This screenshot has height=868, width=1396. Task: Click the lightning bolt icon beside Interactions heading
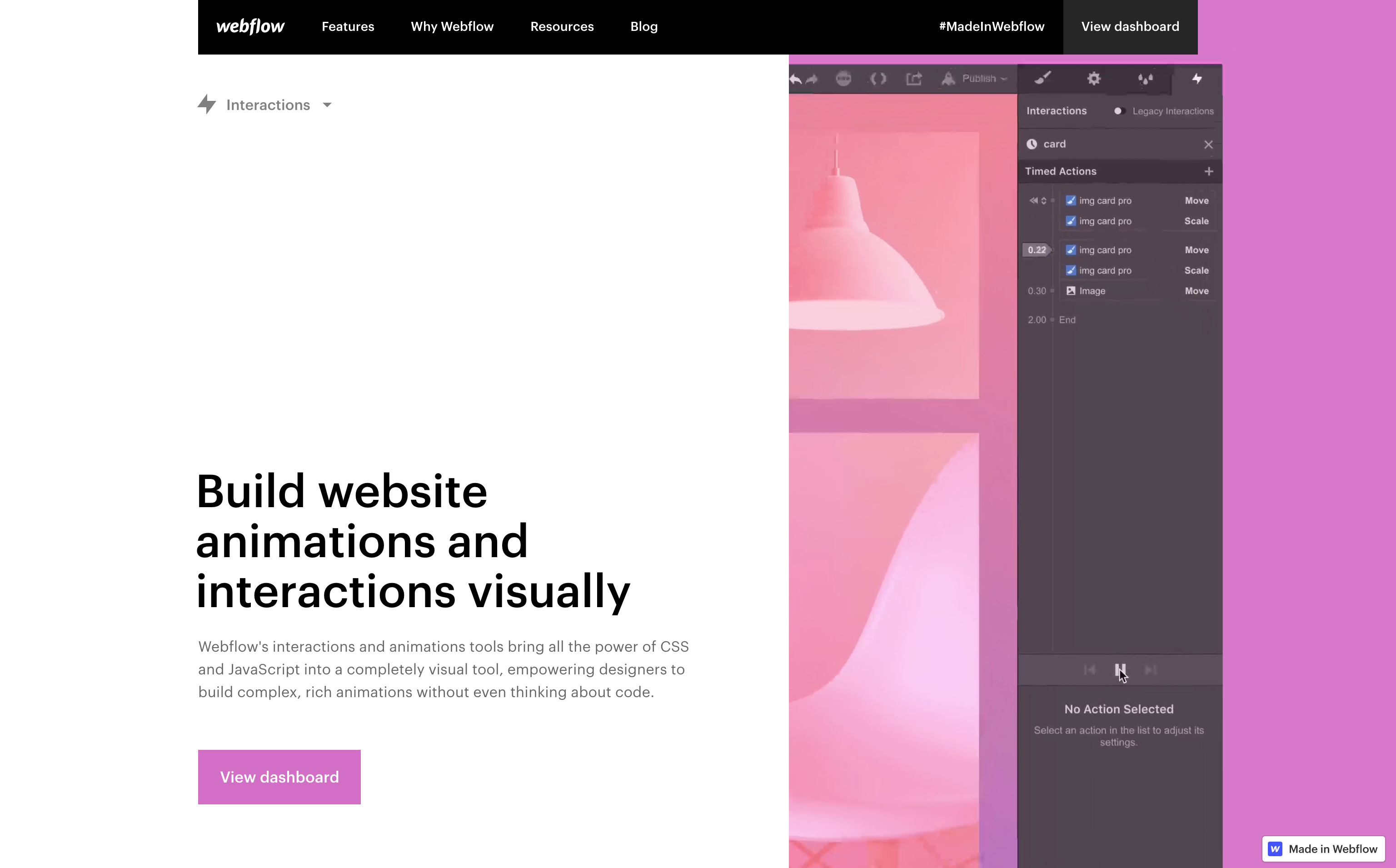click(207, 105)
